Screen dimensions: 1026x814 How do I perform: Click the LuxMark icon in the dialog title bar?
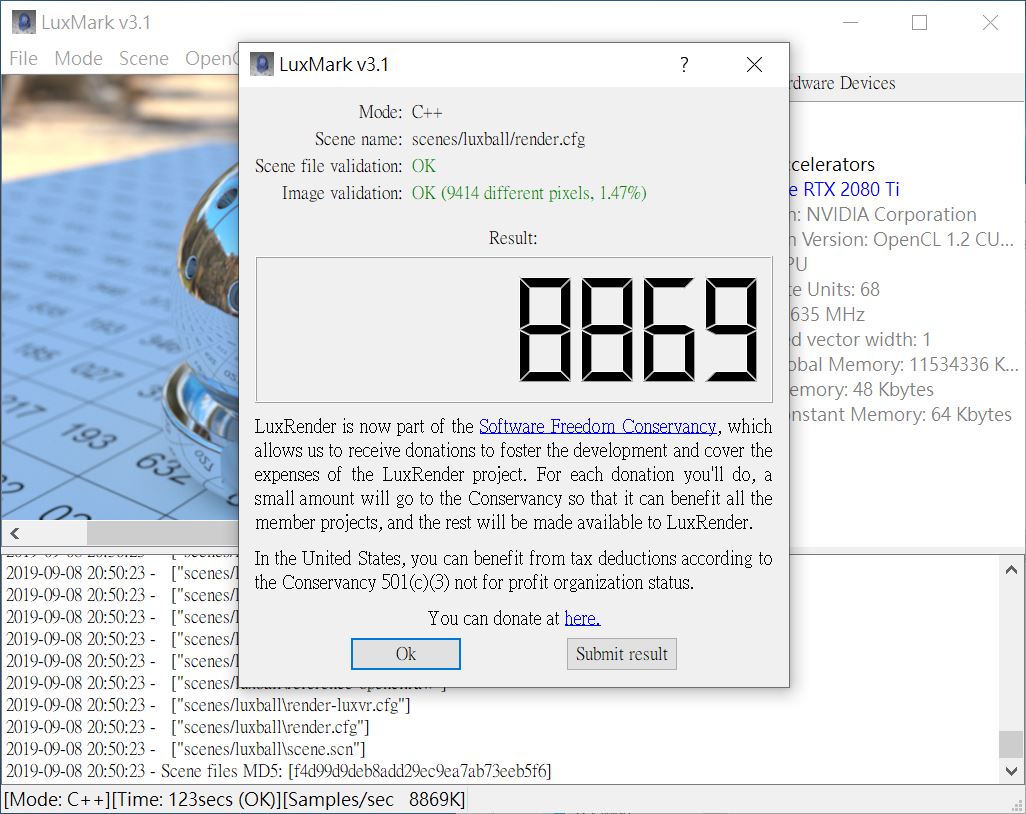(262, 64)
